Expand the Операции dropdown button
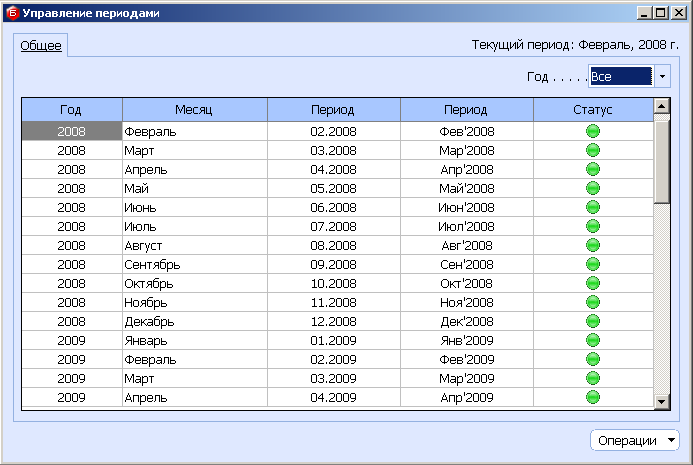This screenshot has width=693, height=465. 636,441
